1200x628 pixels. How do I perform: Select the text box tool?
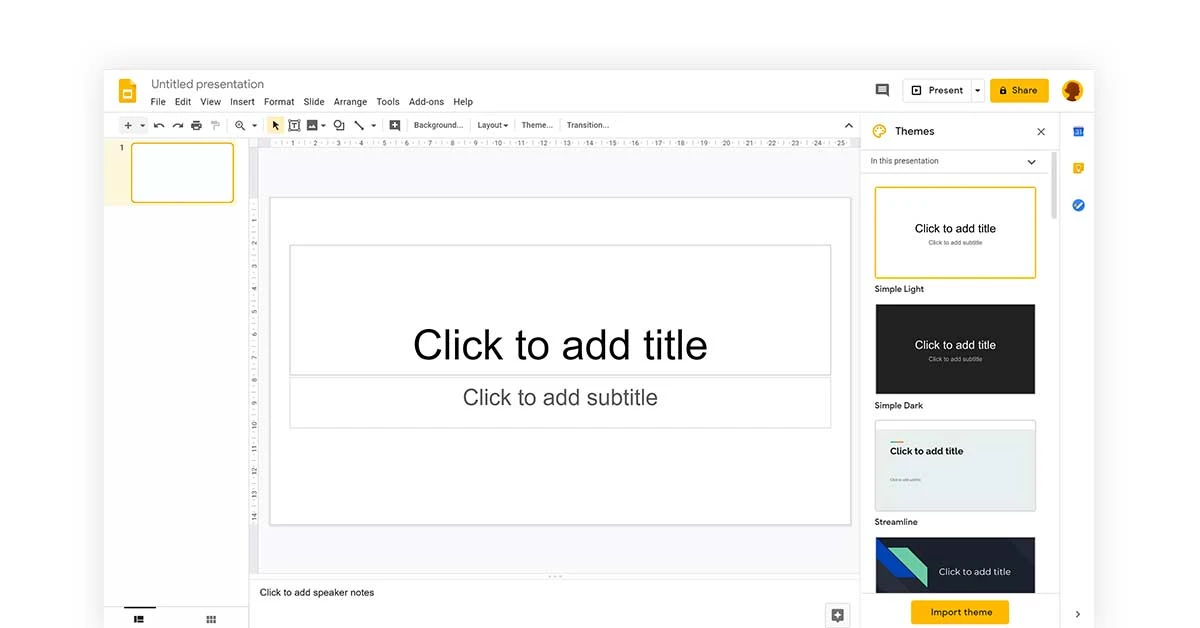coord(294,125)
